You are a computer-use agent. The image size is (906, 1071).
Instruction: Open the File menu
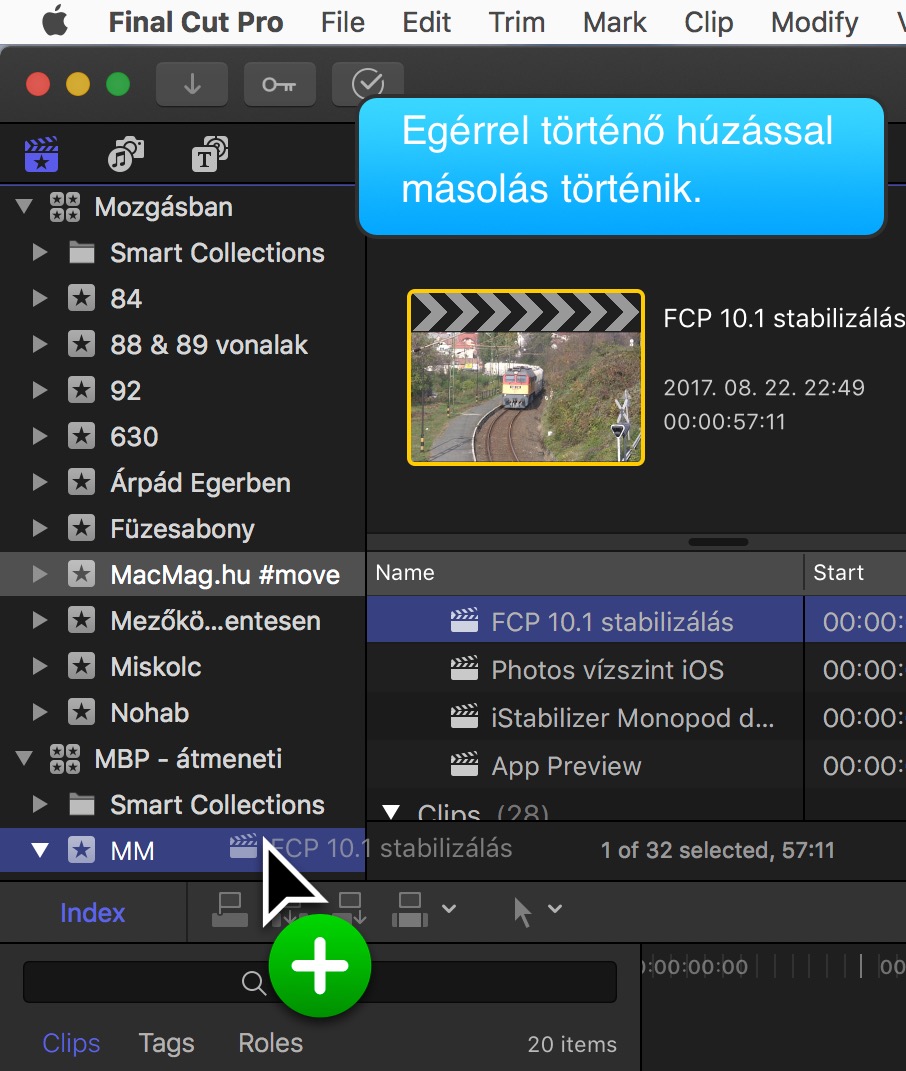point(342,23)
